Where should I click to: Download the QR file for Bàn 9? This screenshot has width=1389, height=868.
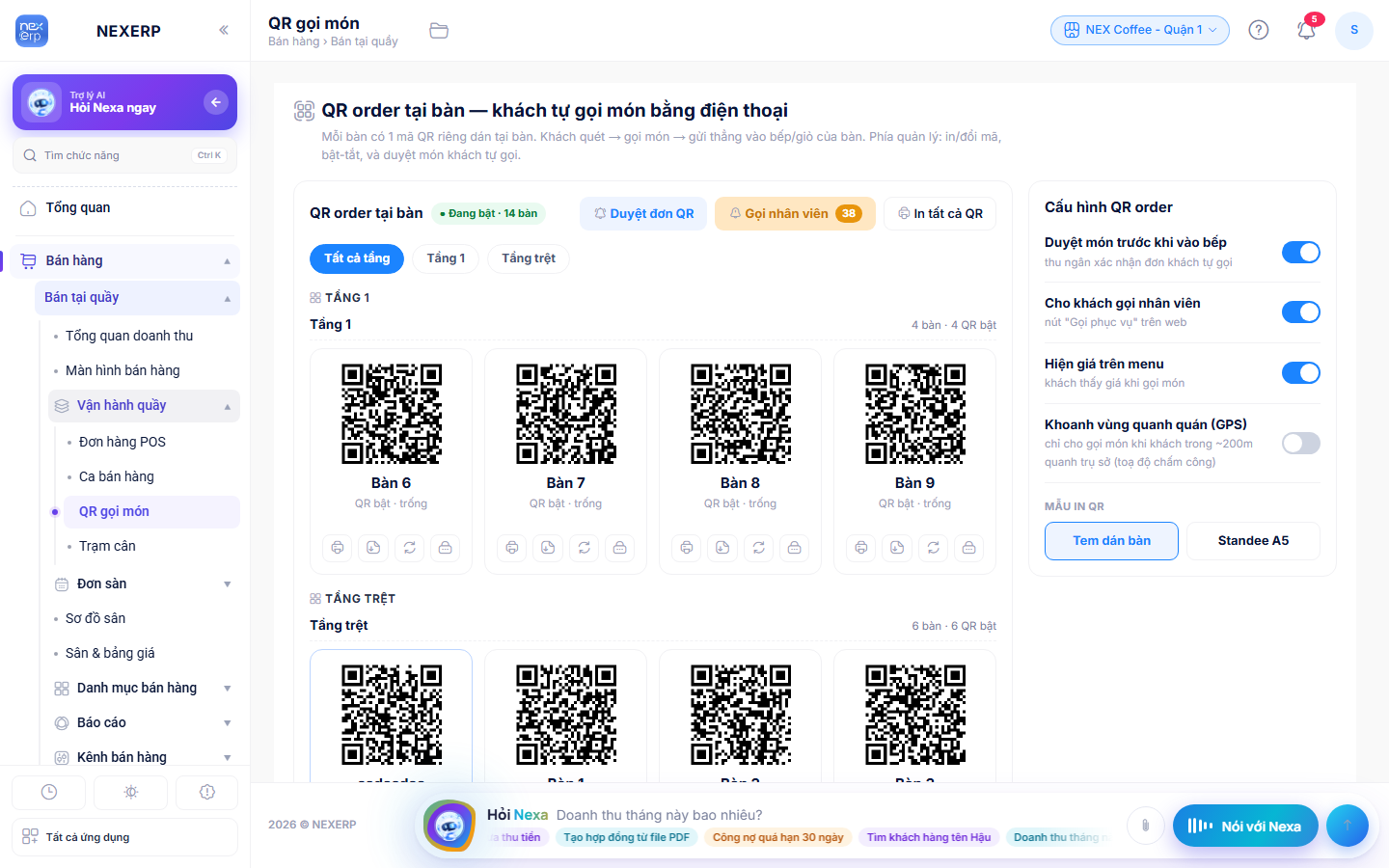pos(897,548)
